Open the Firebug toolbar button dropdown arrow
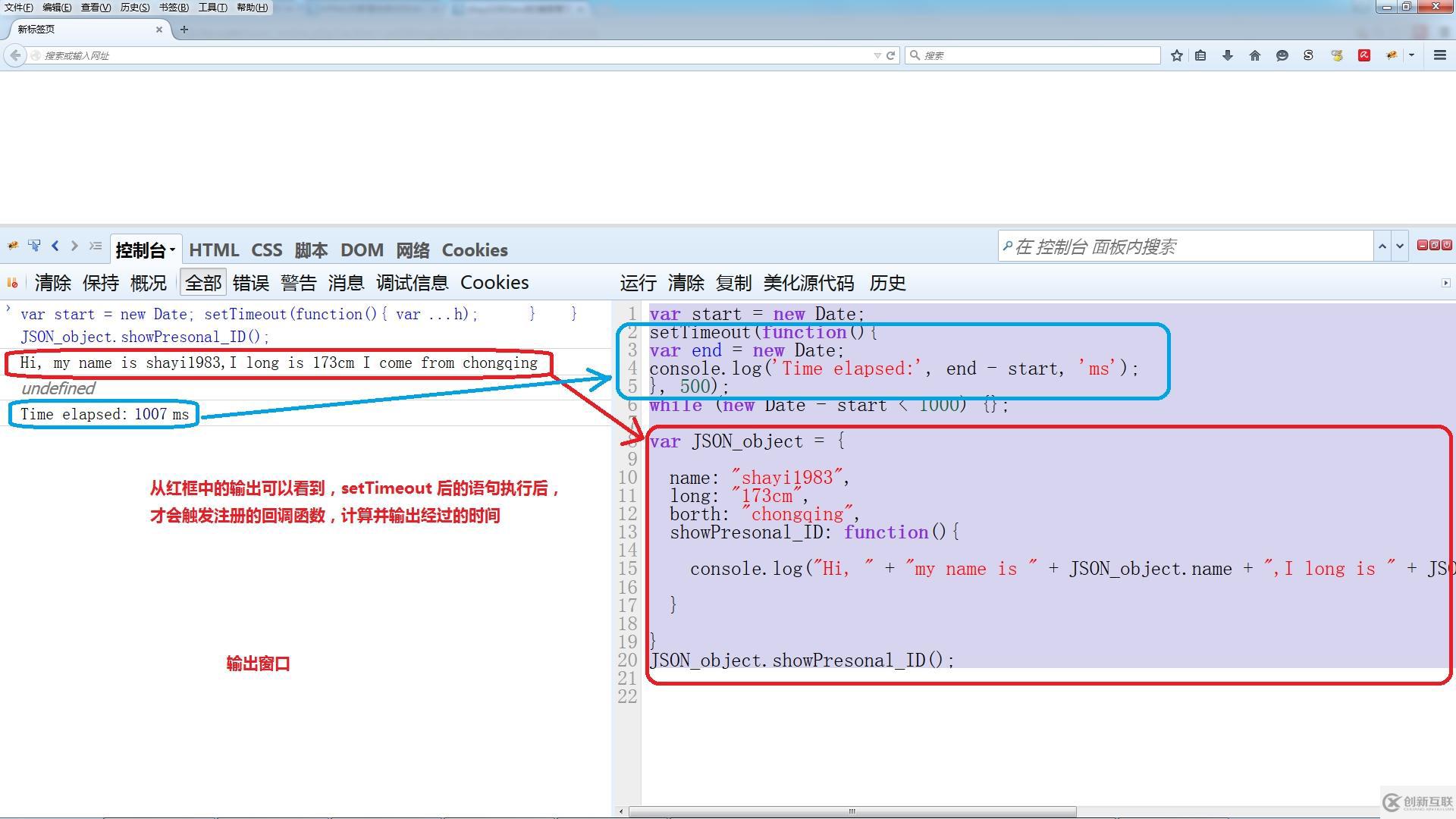1456x819 pixels. coord(1411,55)
